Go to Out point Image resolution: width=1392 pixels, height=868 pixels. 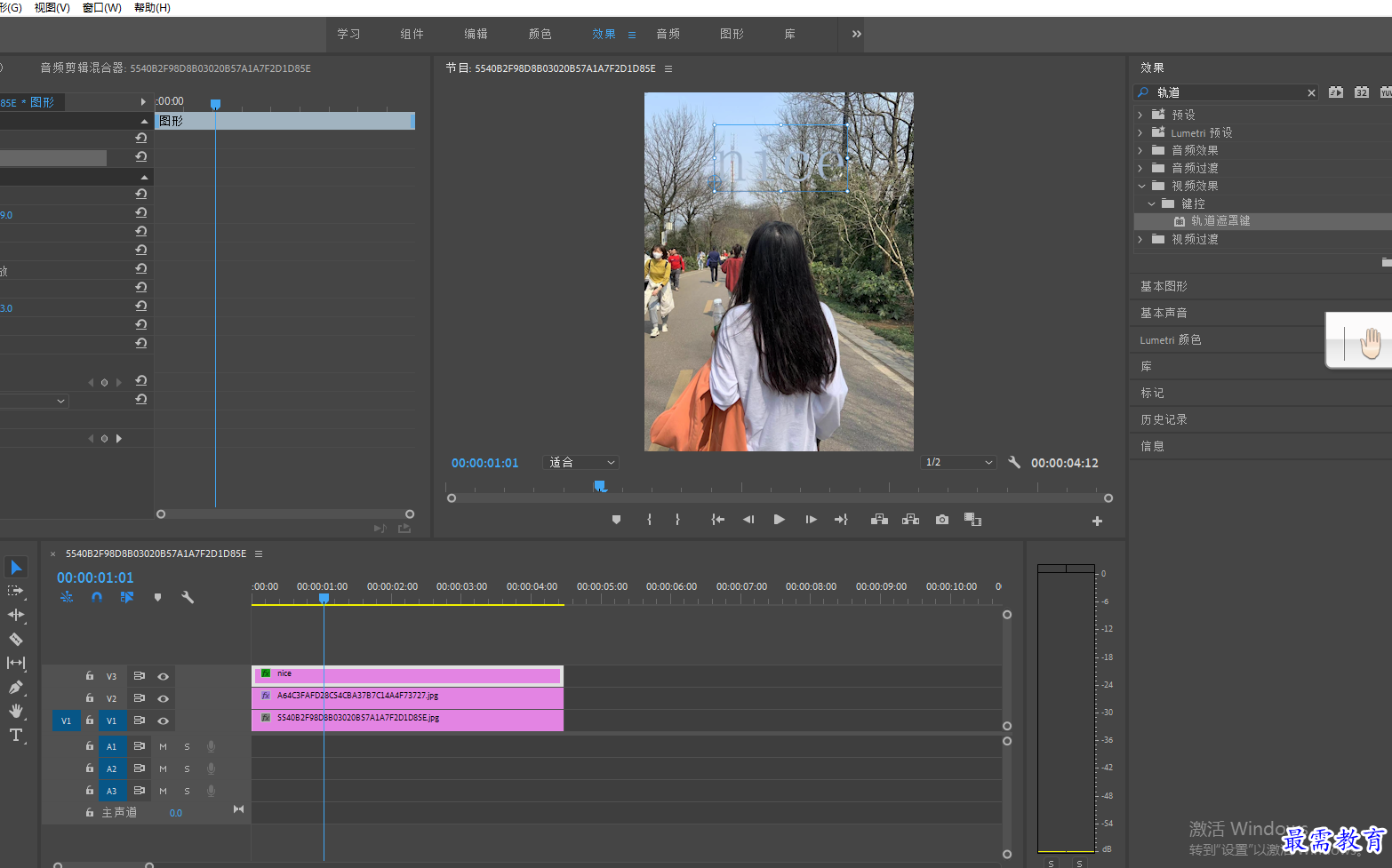click(841, 520)
